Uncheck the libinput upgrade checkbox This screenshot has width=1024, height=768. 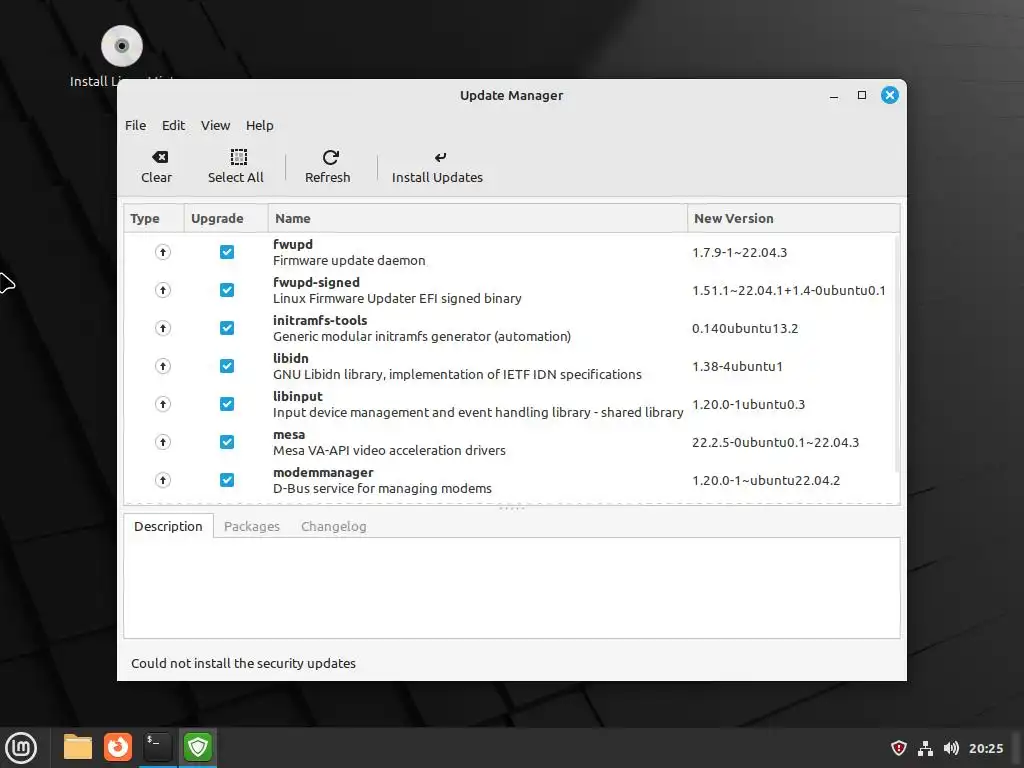(x=227, y=404)
